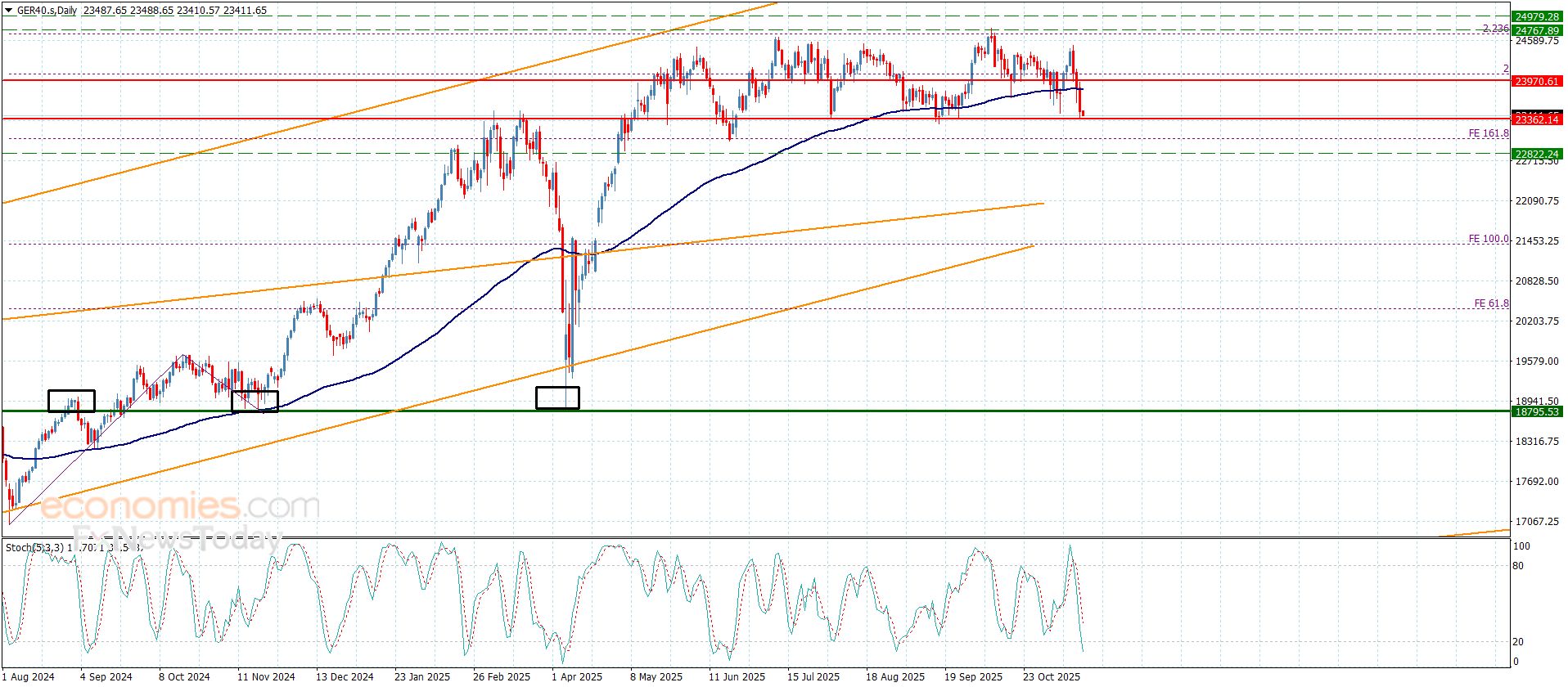Click the FE 61.8 Fibonacci label

1490,303
